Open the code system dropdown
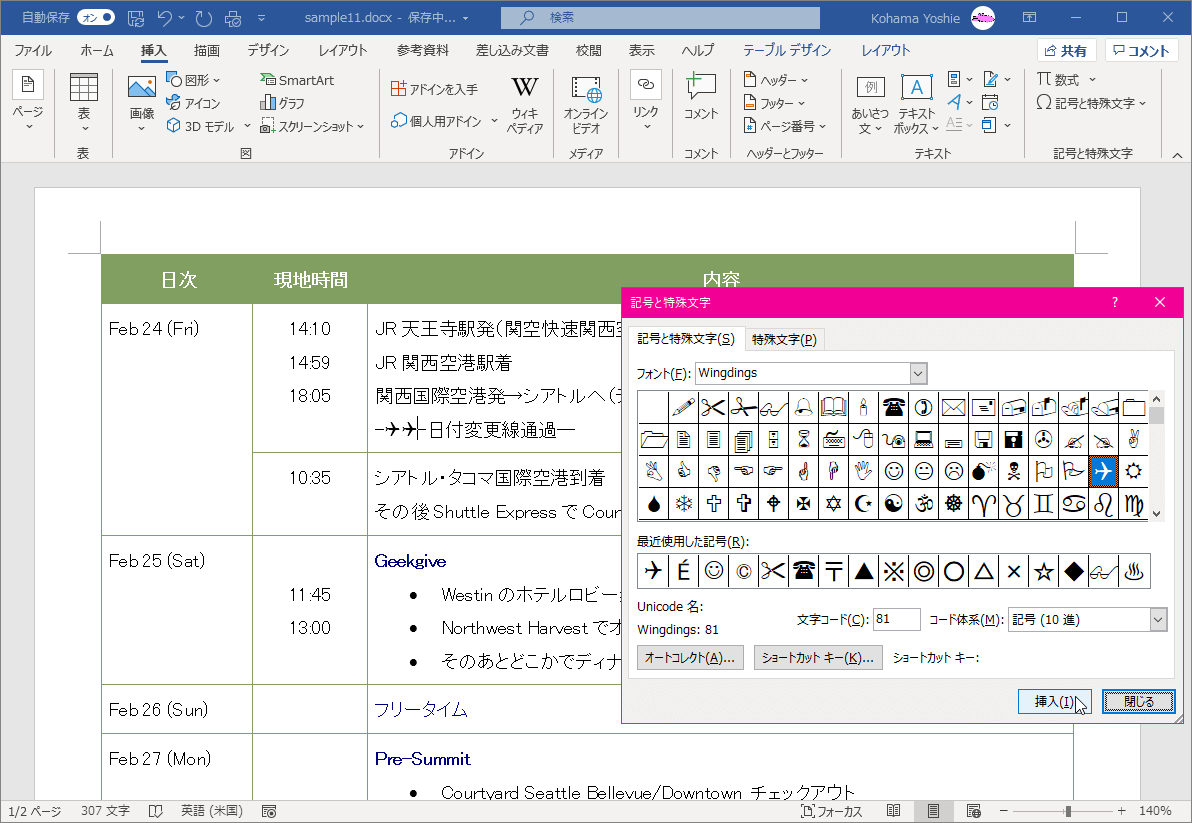 (1158, 620)
